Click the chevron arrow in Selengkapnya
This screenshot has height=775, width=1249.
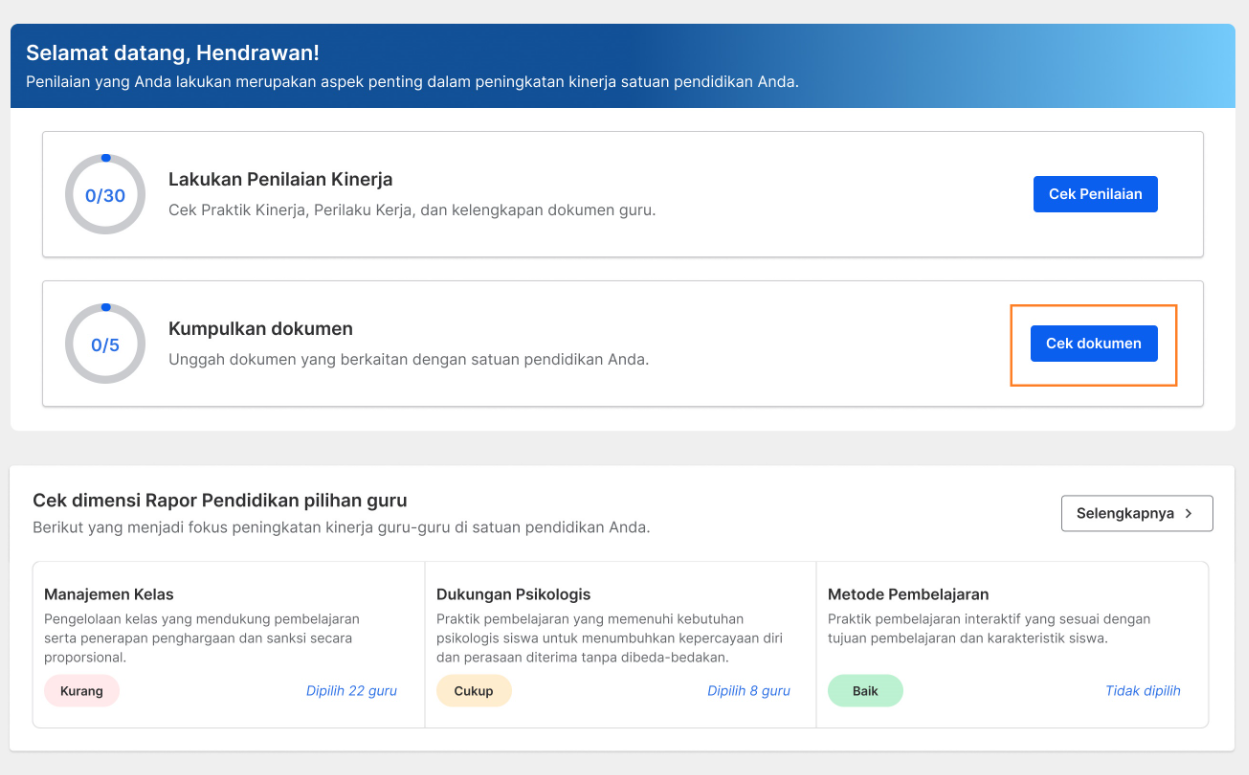[x=1188, y=513]
